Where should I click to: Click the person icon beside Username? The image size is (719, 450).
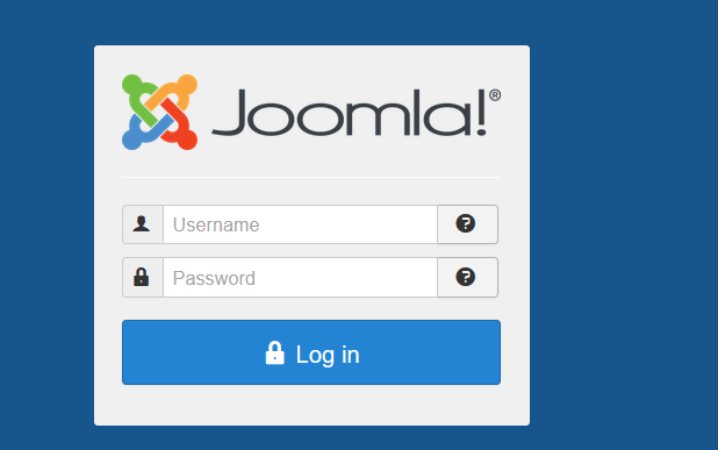point(141,224)
